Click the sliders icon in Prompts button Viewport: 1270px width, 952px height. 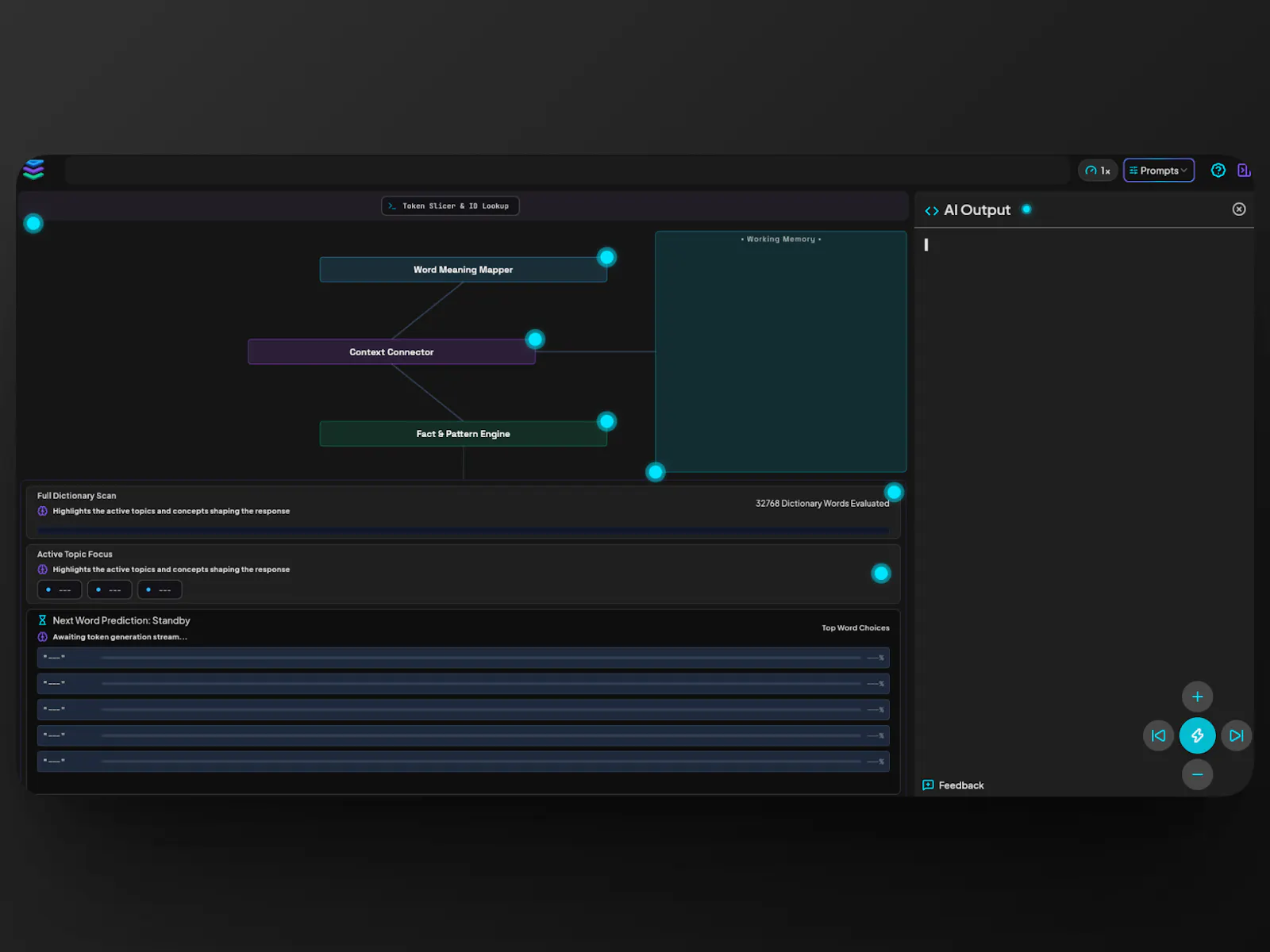[1133, 171]
